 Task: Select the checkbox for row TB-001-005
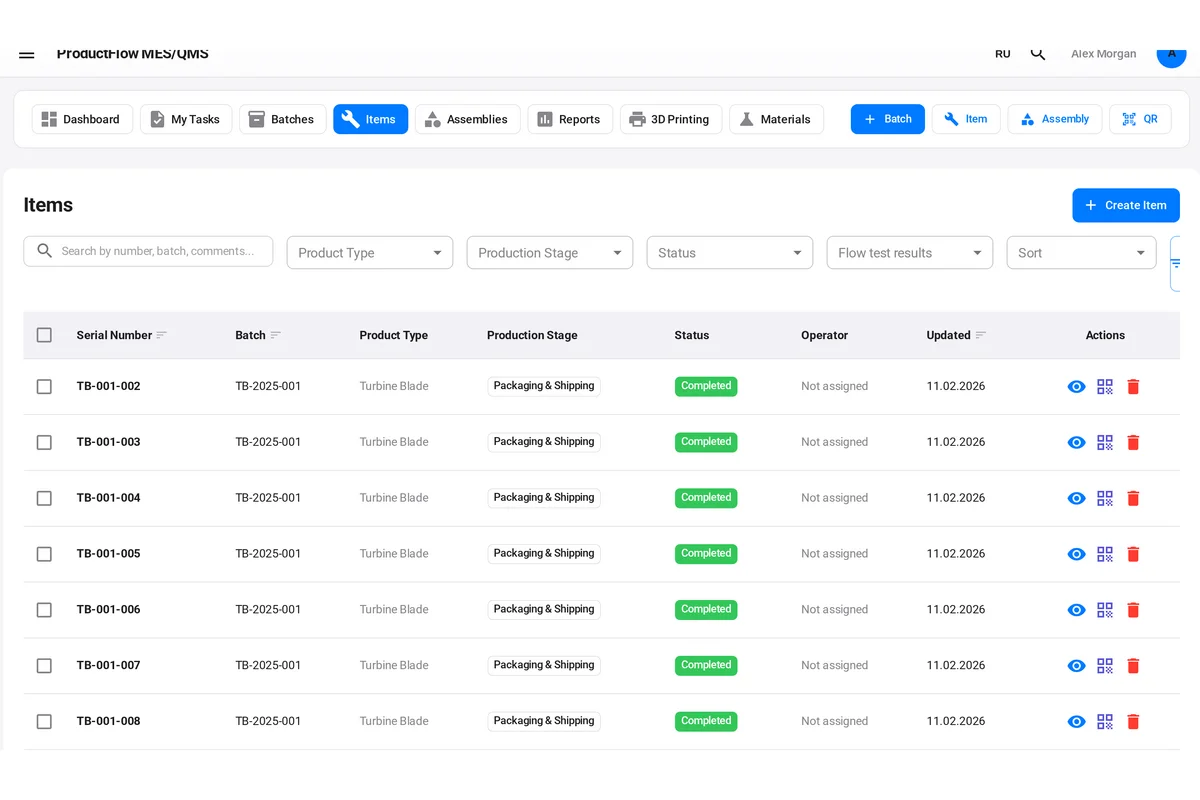[x=44, y=553]
